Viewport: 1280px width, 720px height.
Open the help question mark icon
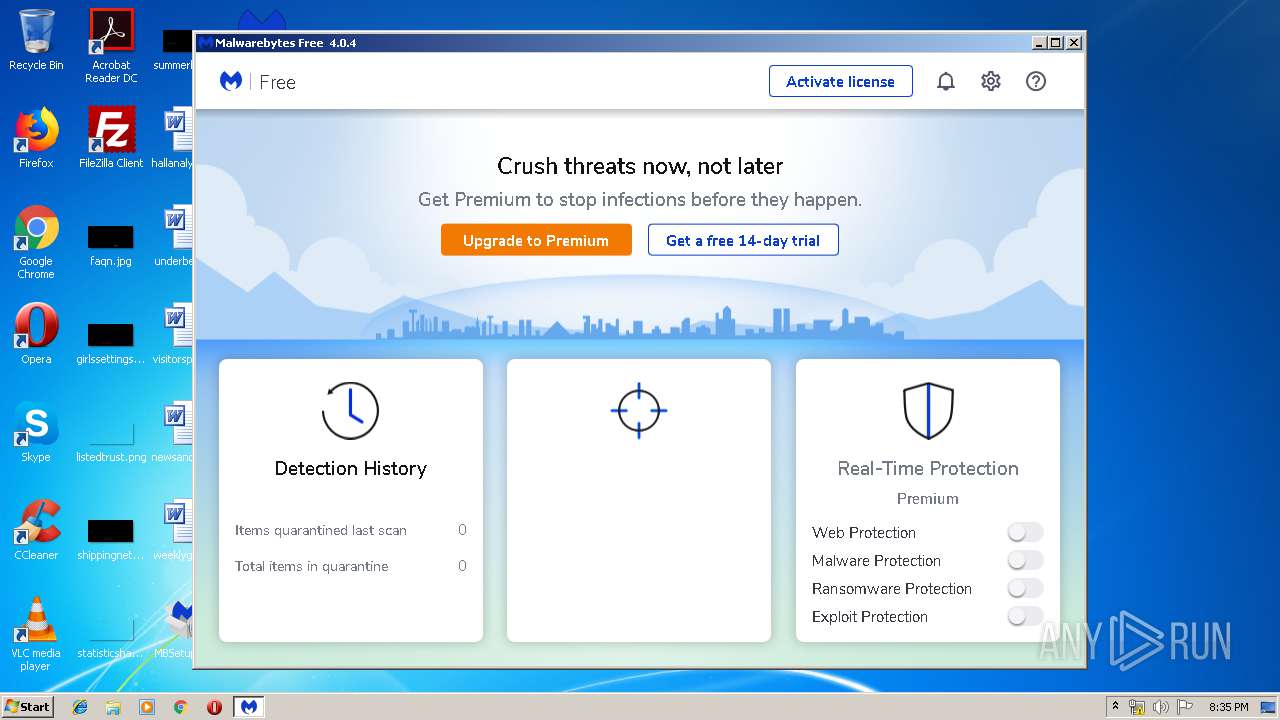click(1036, 81)
